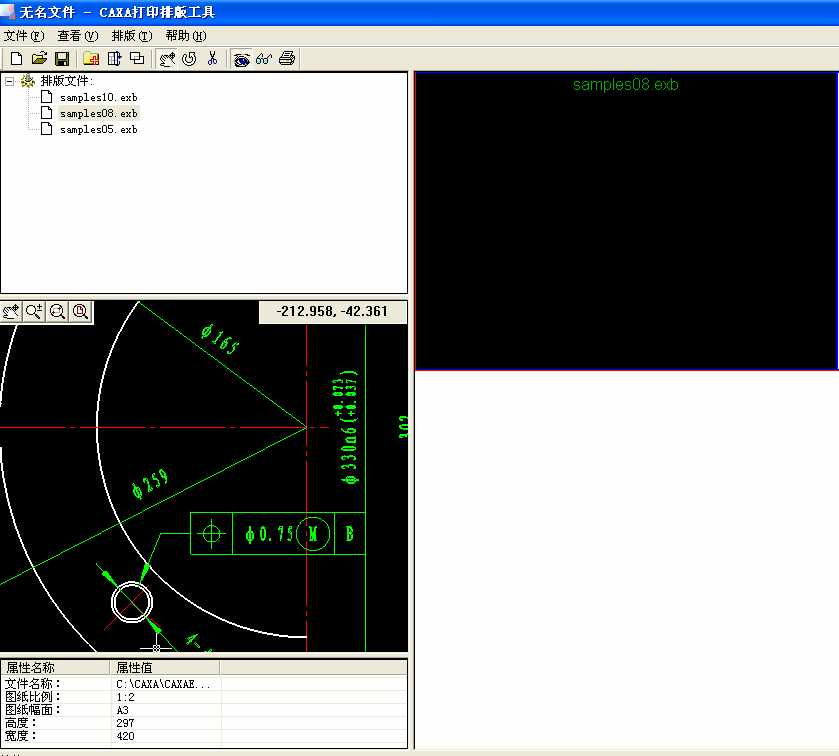The height and width of the screenshot is (756, 839).
Task: Click the 1:2 scale value
Action: pyautogui.click(x=125, y=697)
